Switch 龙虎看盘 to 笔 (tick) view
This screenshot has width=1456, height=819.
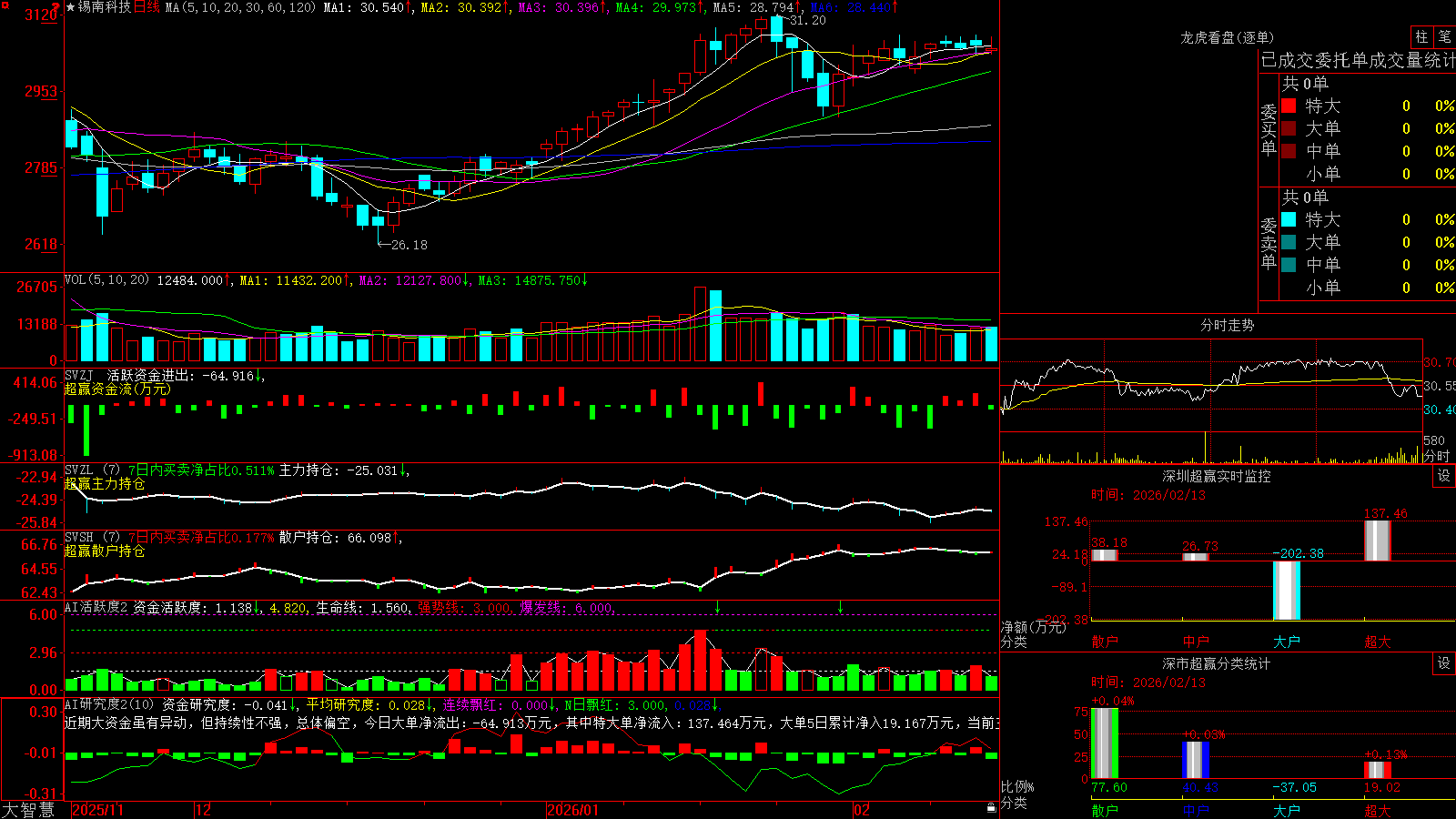click(x=1444, y=36)
